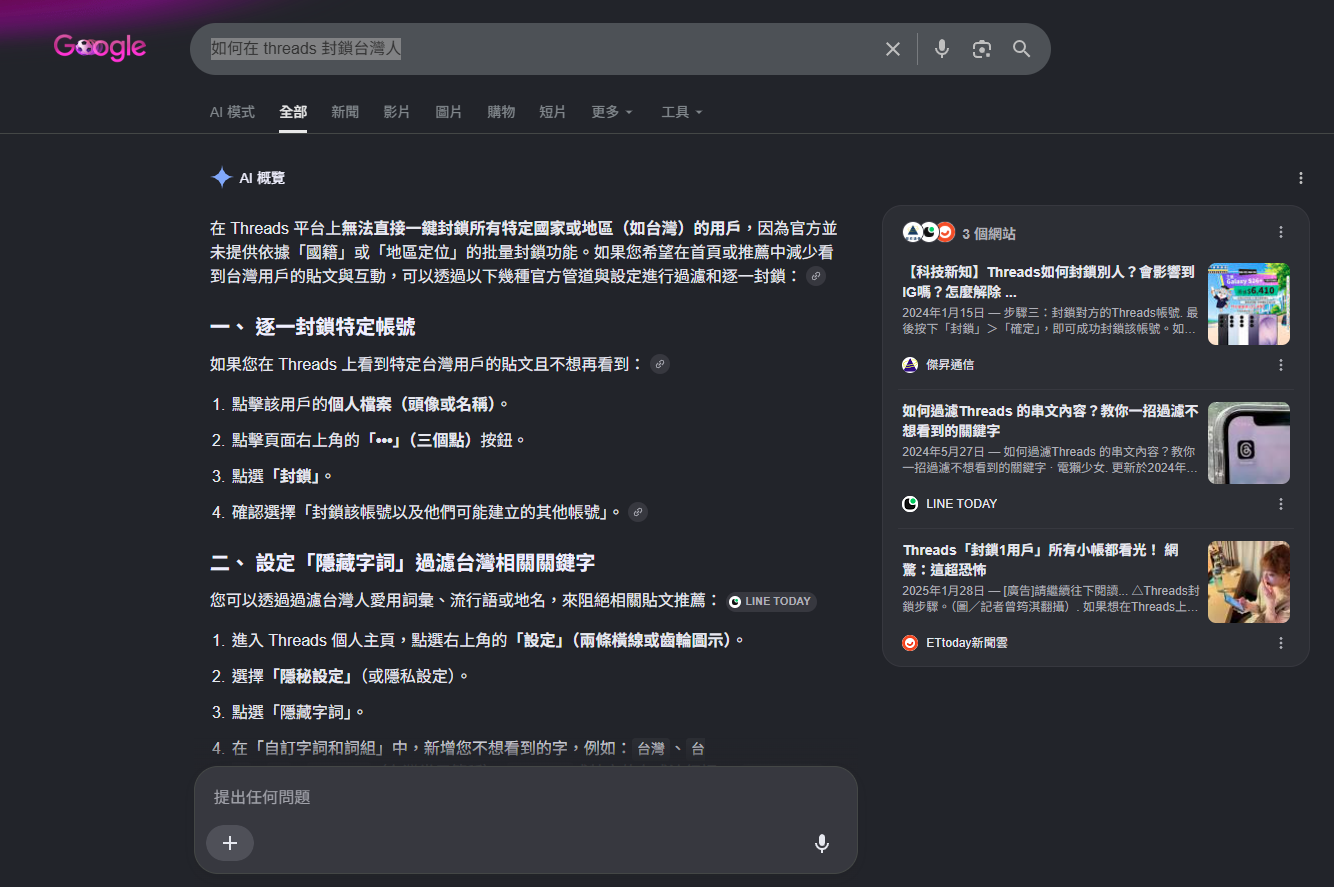The width and height of the screenshot is (1334, 887).
Task: Click 2024年1月15日 article snippet text
Action: [1050, 320]
